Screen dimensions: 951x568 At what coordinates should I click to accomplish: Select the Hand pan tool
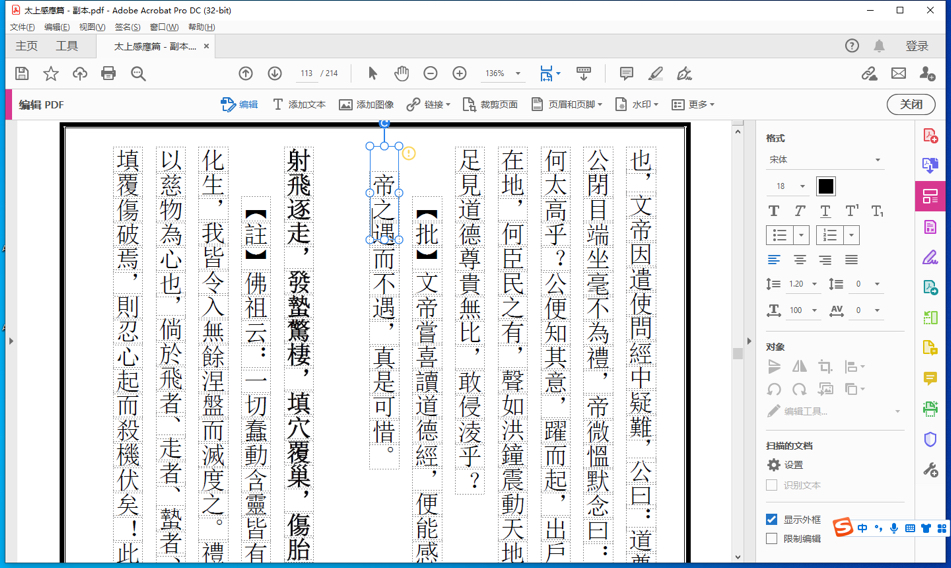[x=401, y=74]
